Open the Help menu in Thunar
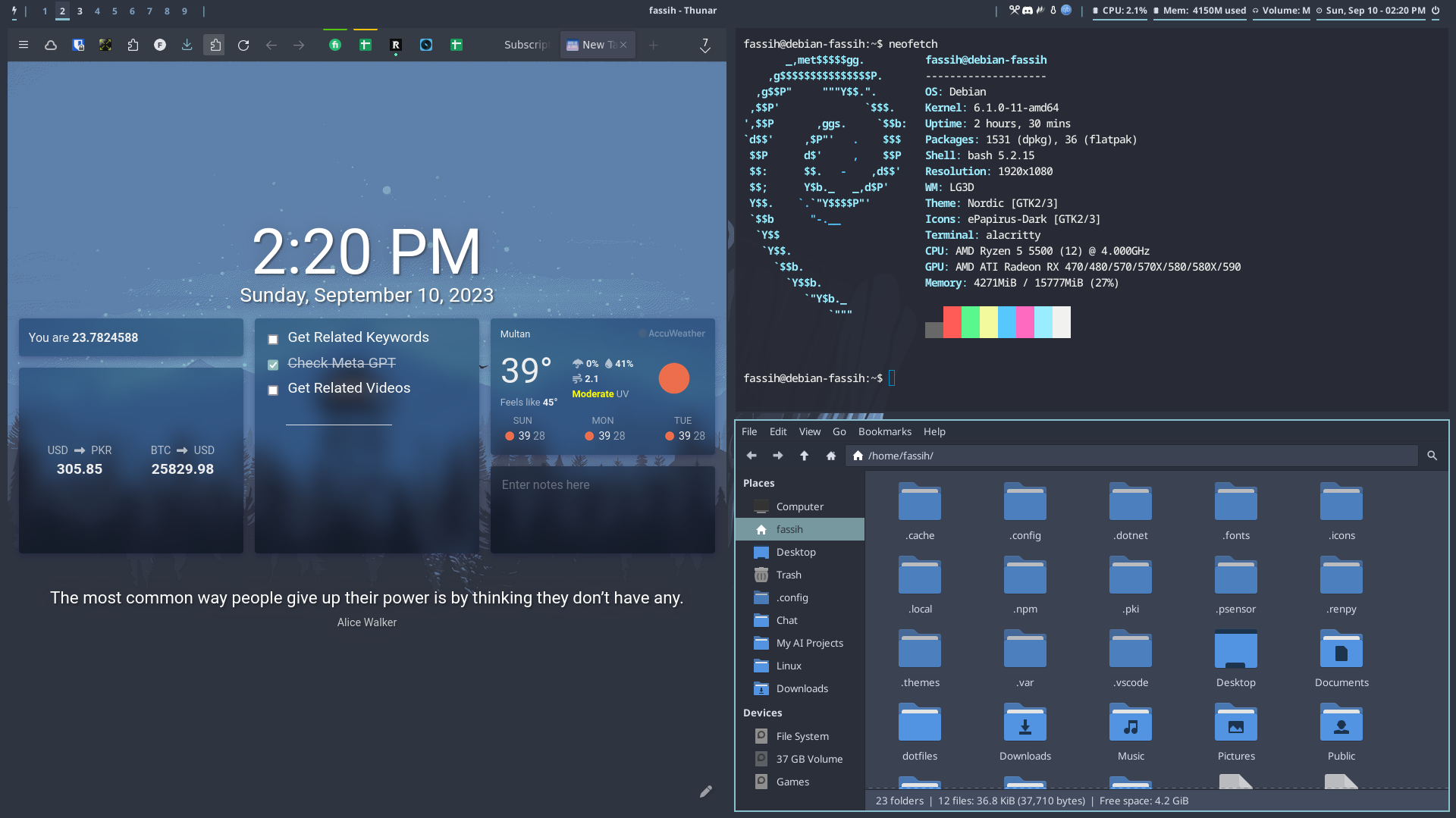1456x818 pixels. pos(934,431)
